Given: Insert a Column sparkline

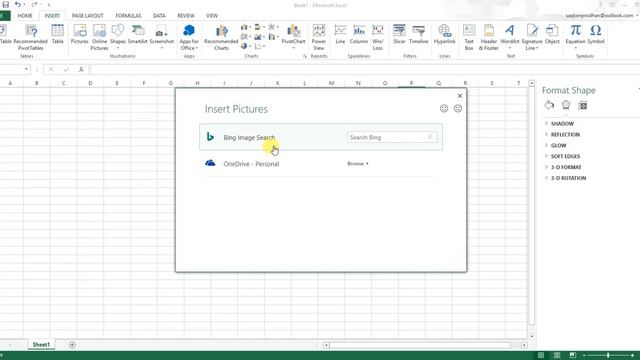Looking at the screenshot, I should (359, 34).
